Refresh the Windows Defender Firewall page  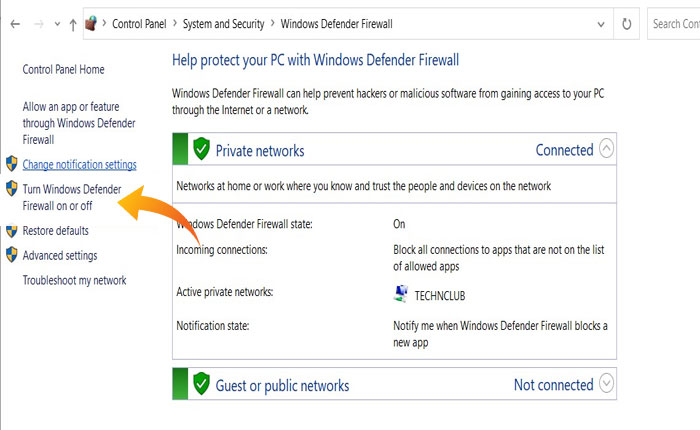coord(627,23)
